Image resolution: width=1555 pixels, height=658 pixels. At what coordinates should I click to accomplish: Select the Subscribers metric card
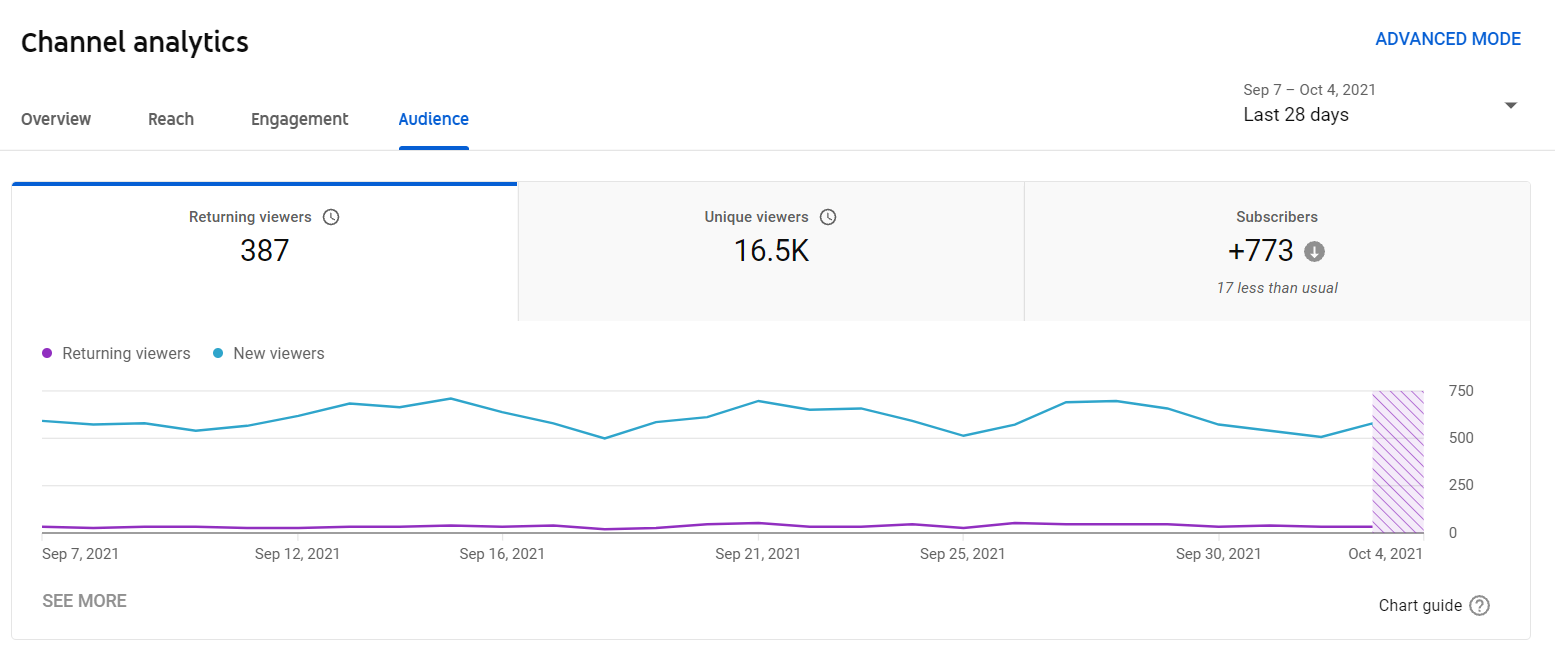pyautogui.click(x=1277, y=250)
